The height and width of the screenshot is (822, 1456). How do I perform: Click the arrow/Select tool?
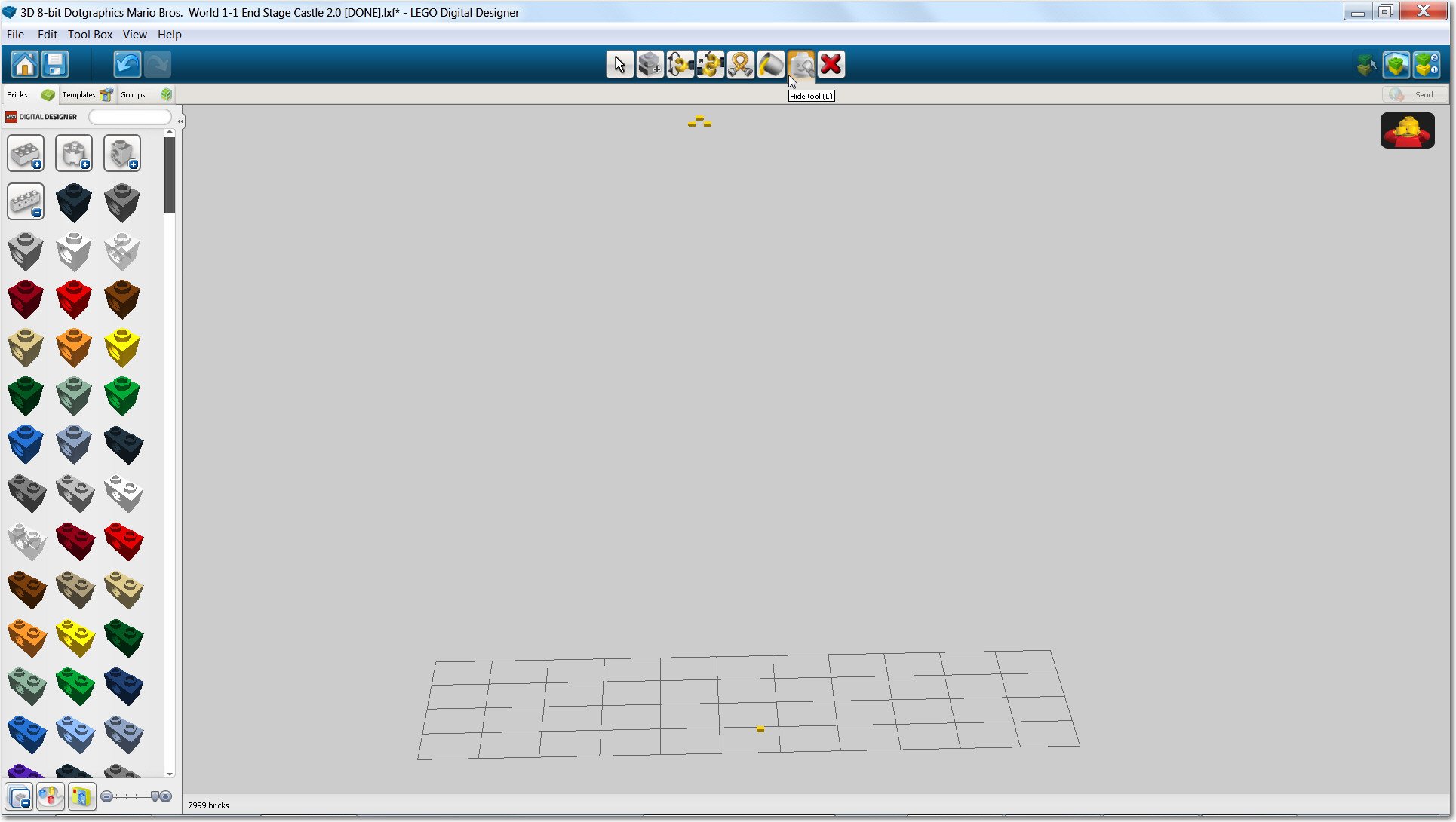pos(619,64)
